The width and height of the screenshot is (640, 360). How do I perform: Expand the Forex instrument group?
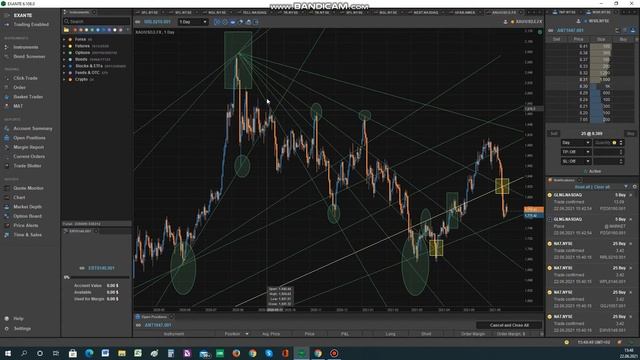pos(64,40)
